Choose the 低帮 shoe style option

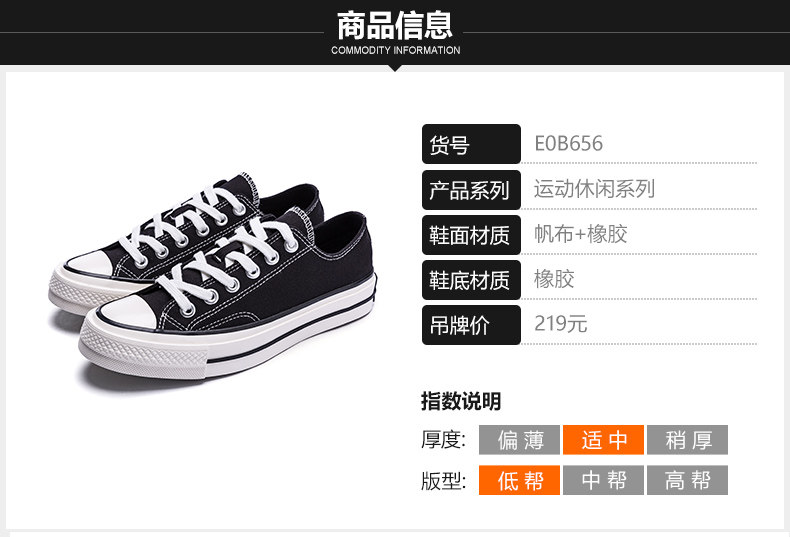pyautogui.click(x=519, y=480)
